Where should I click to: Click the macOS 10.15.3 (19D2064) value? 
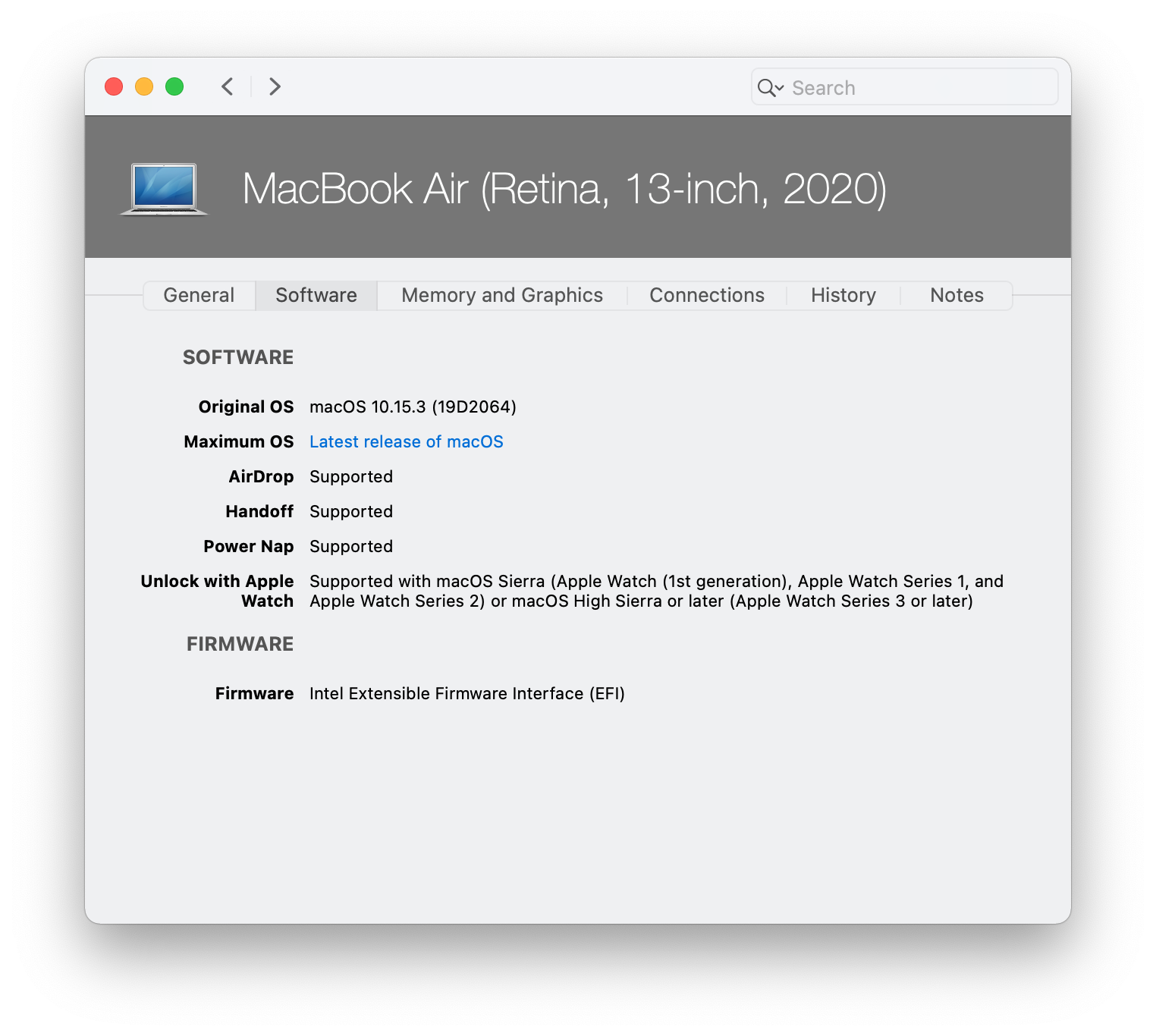(413, 407)
